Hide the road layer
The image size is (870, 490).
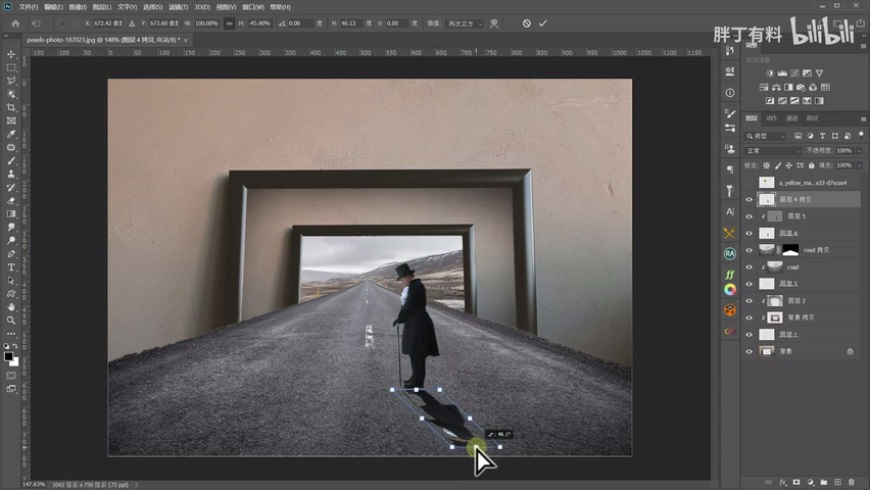coord(749,267)
